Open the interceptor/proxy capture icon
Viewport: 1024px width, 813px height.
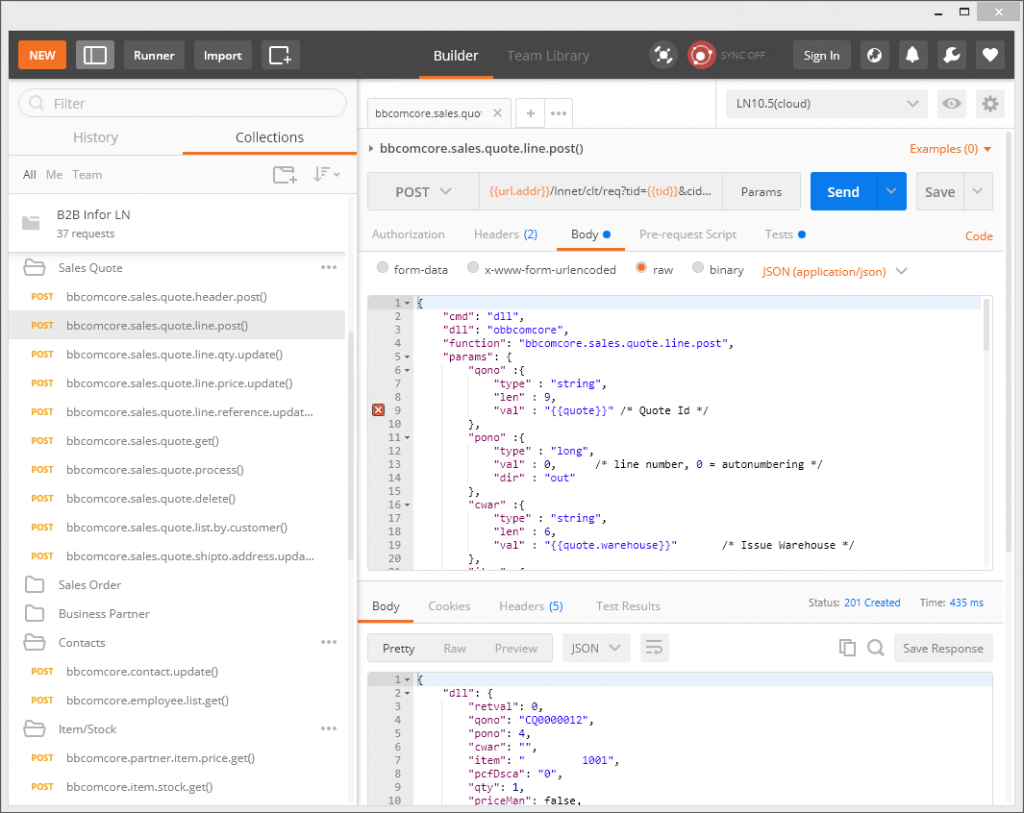click(x=663, y=56)
